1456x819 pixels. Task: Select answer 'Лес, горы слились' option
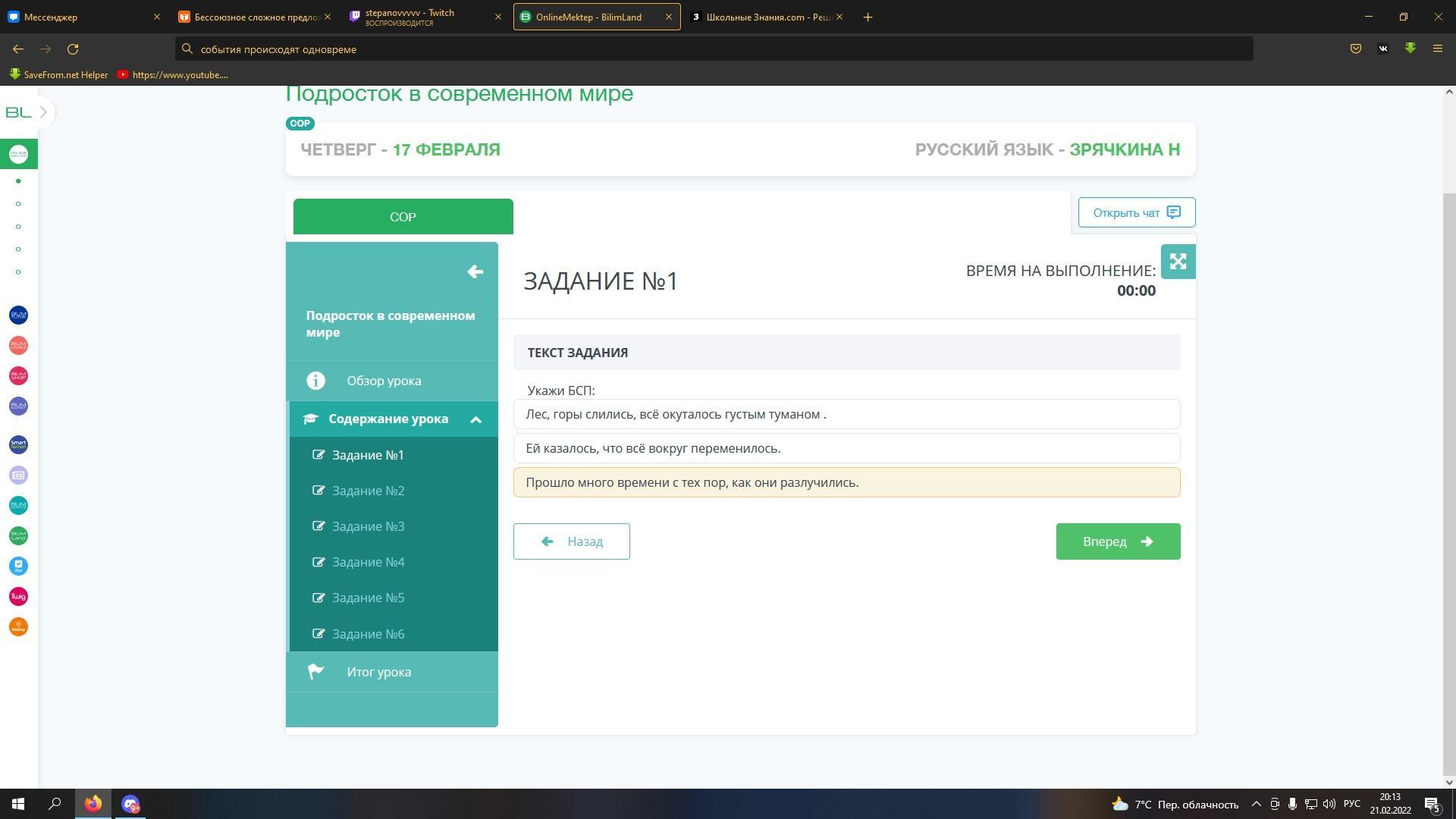coord(846,414)
